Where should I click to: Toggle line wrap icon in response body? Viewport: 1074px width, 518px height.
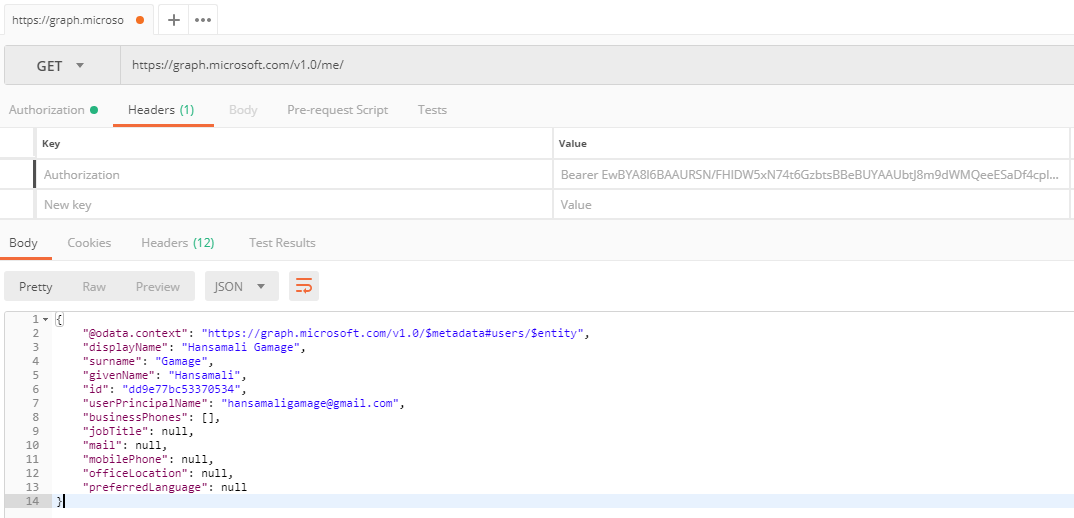tap(303, 286)
